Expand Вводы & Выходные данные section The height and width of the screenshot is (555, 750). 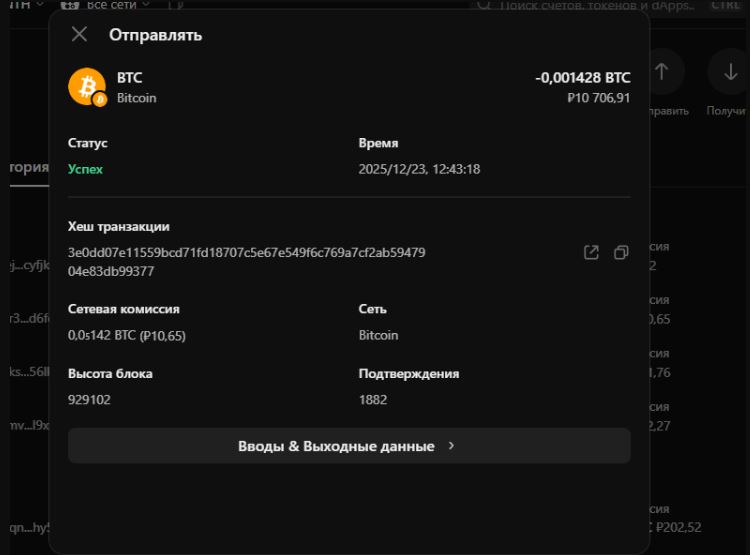click(349, 446)
